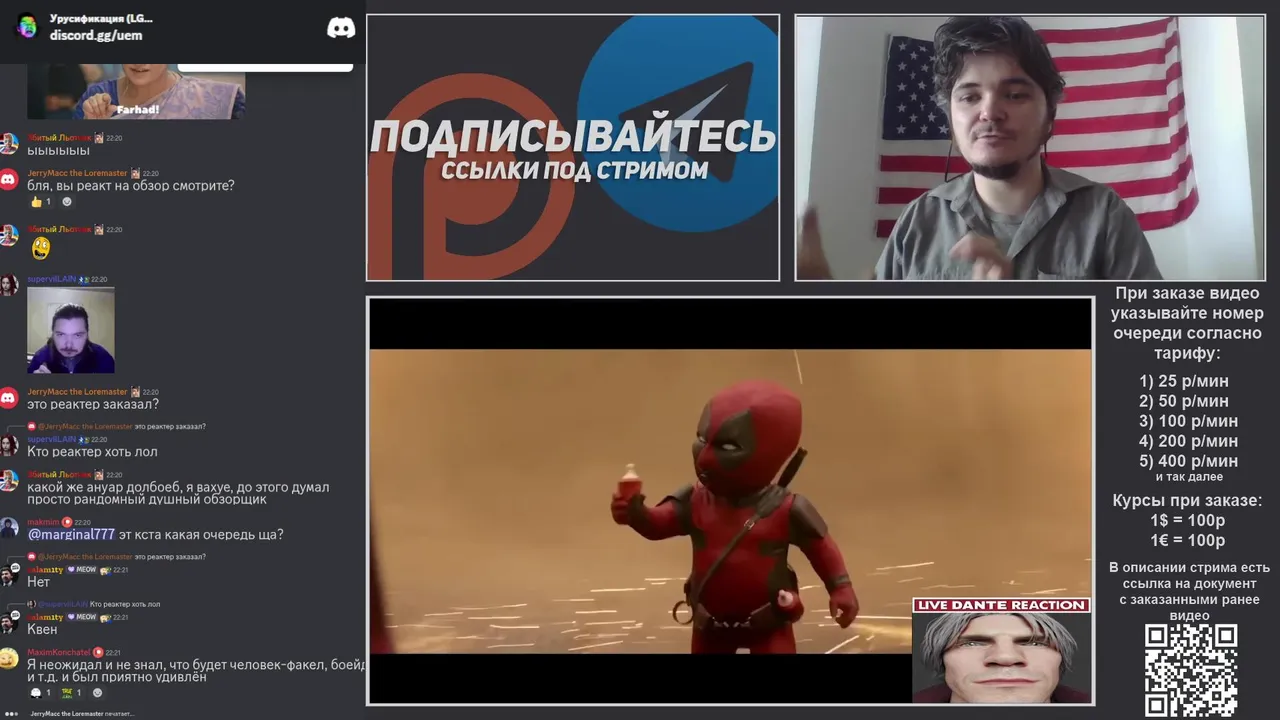Click the MEOW tag badge above 'Квен'
The height and width of the screenshot is (720, 1280).
click(x=81, y=617)
